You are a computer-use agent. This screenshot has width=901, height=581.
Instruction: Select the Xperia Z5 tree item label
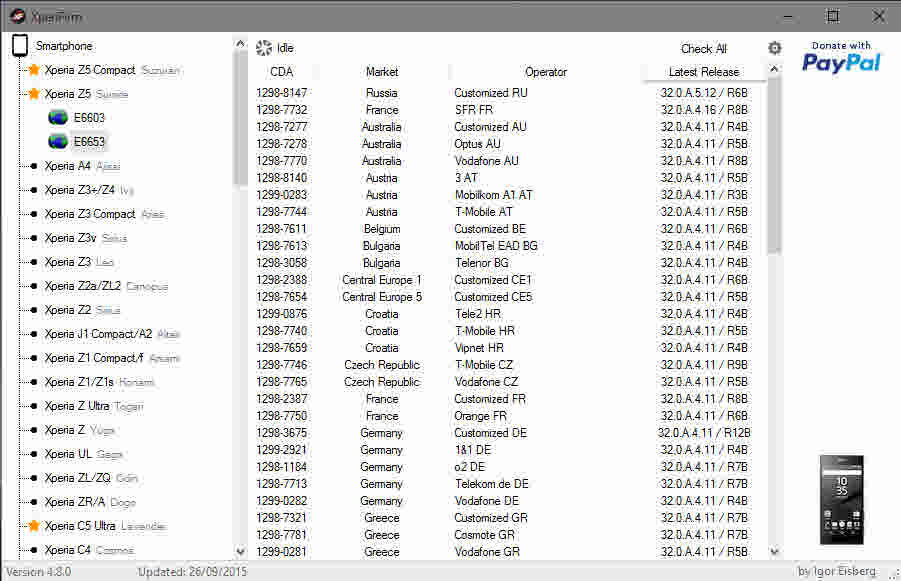coord(68,94)
